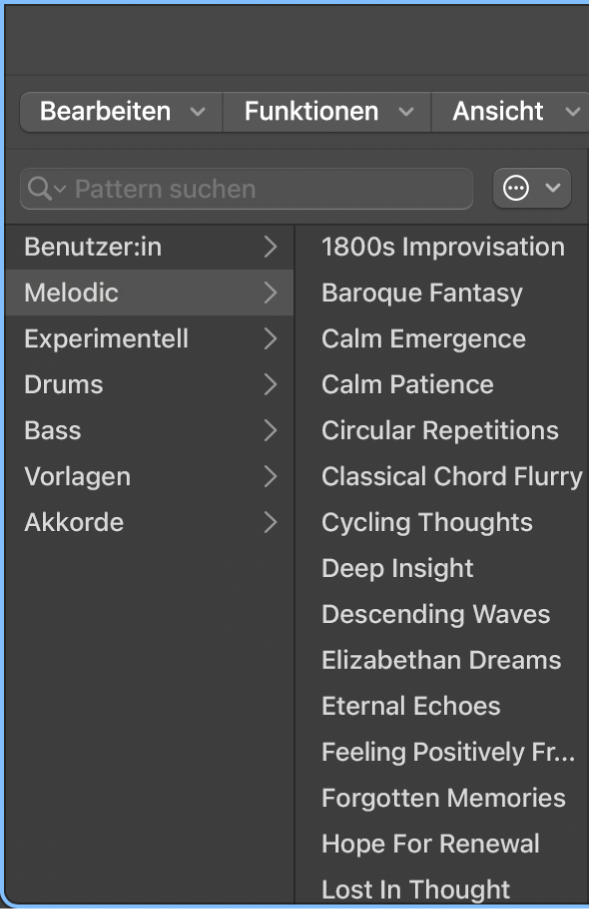
Task: Open the Funktionen menu
Action: (x=315, y=111)
